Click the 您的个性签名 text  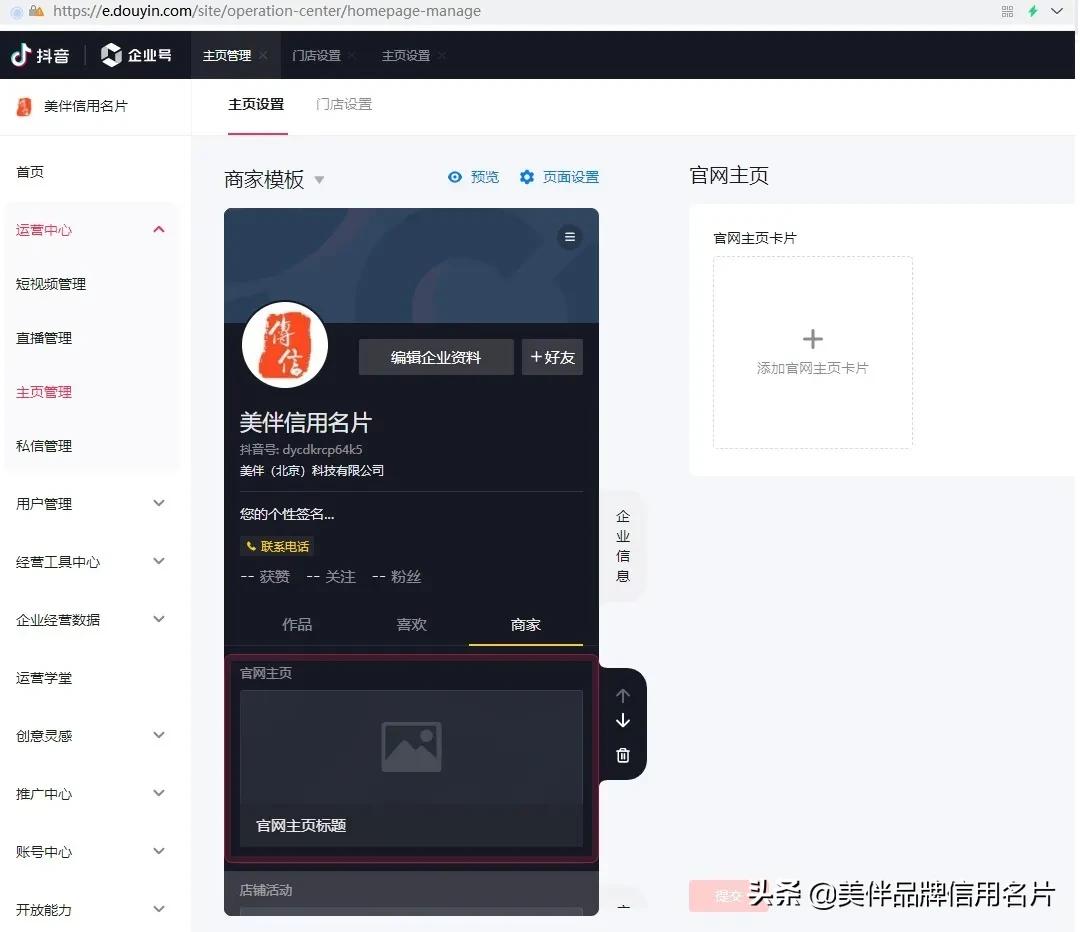click(x=287, y=514)
